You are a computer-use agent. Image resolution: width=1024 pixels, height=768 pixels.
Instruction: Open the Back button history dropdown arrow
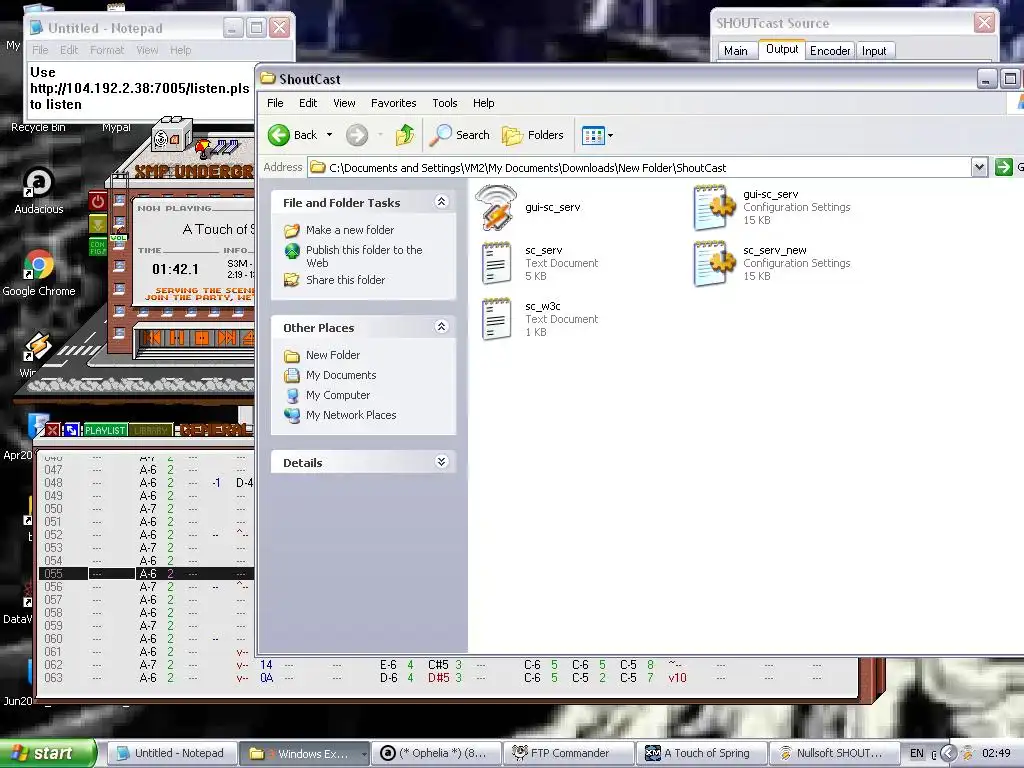329,135
